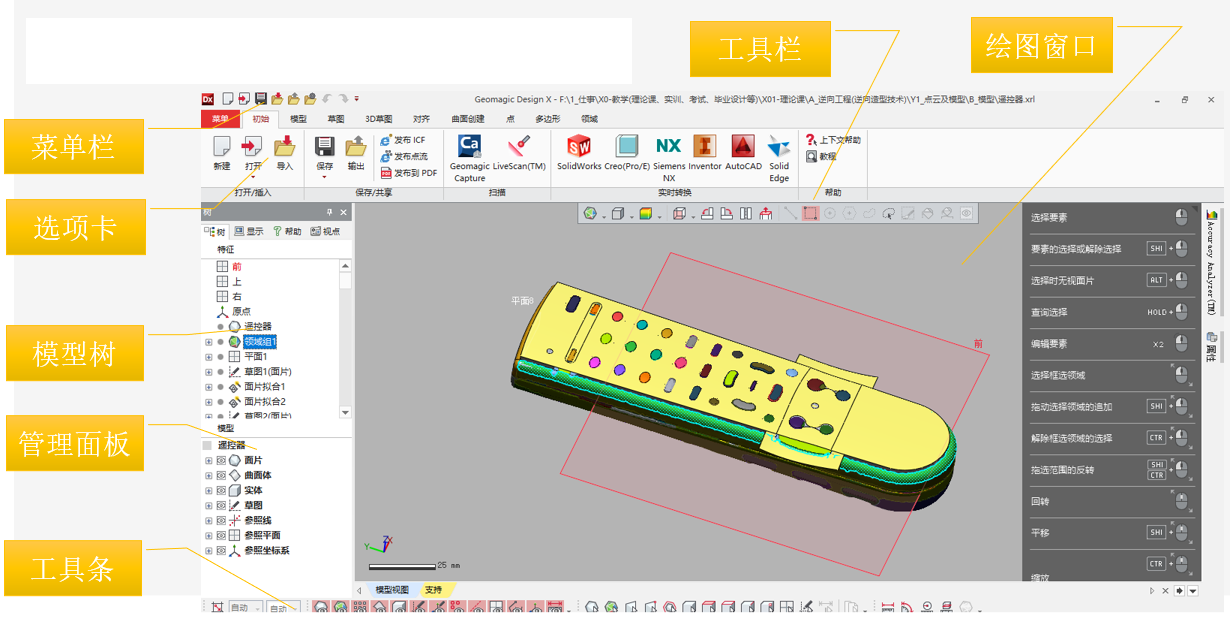Click the SolidWorks live transfer icon

tap(579, 147)
